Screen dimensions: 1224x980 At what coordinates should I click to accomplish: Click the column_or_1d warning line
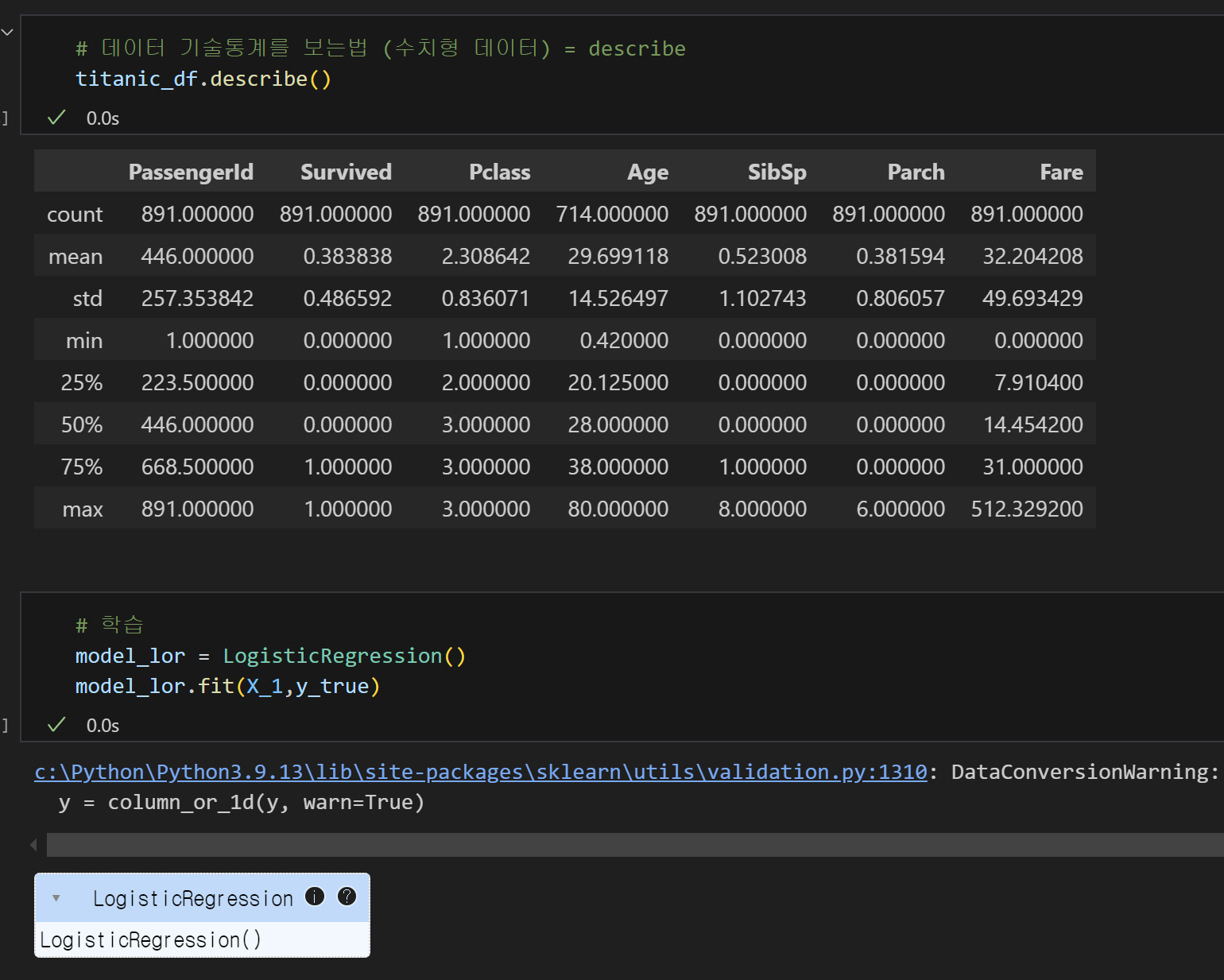click(x=242, y=802)
